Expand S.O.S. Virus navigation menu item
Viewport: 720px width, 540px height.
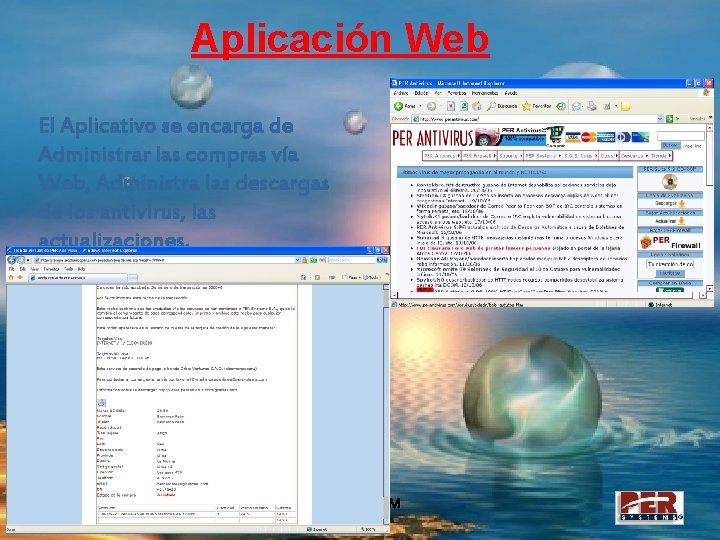[580, 156]
